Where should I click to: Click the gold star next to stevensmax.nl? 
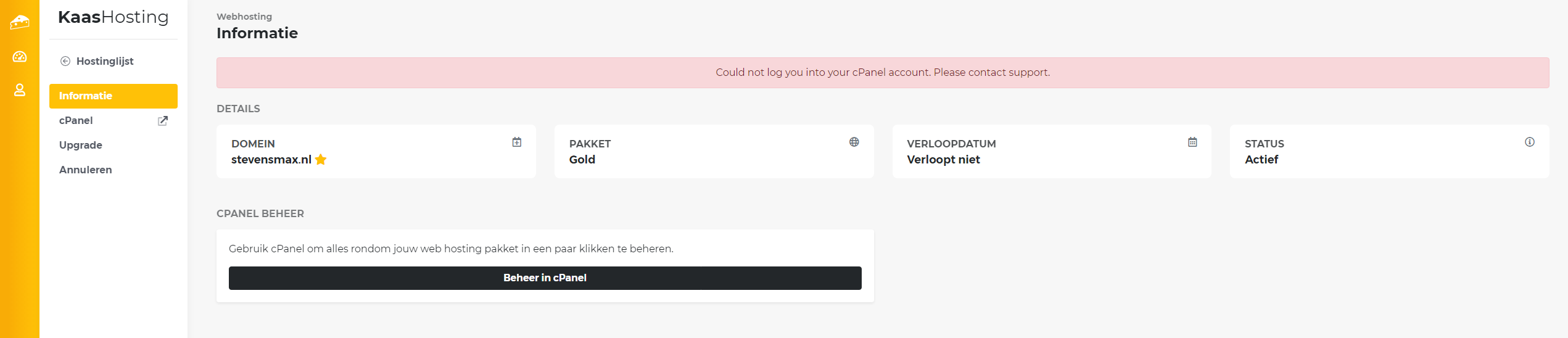(321, 160)
